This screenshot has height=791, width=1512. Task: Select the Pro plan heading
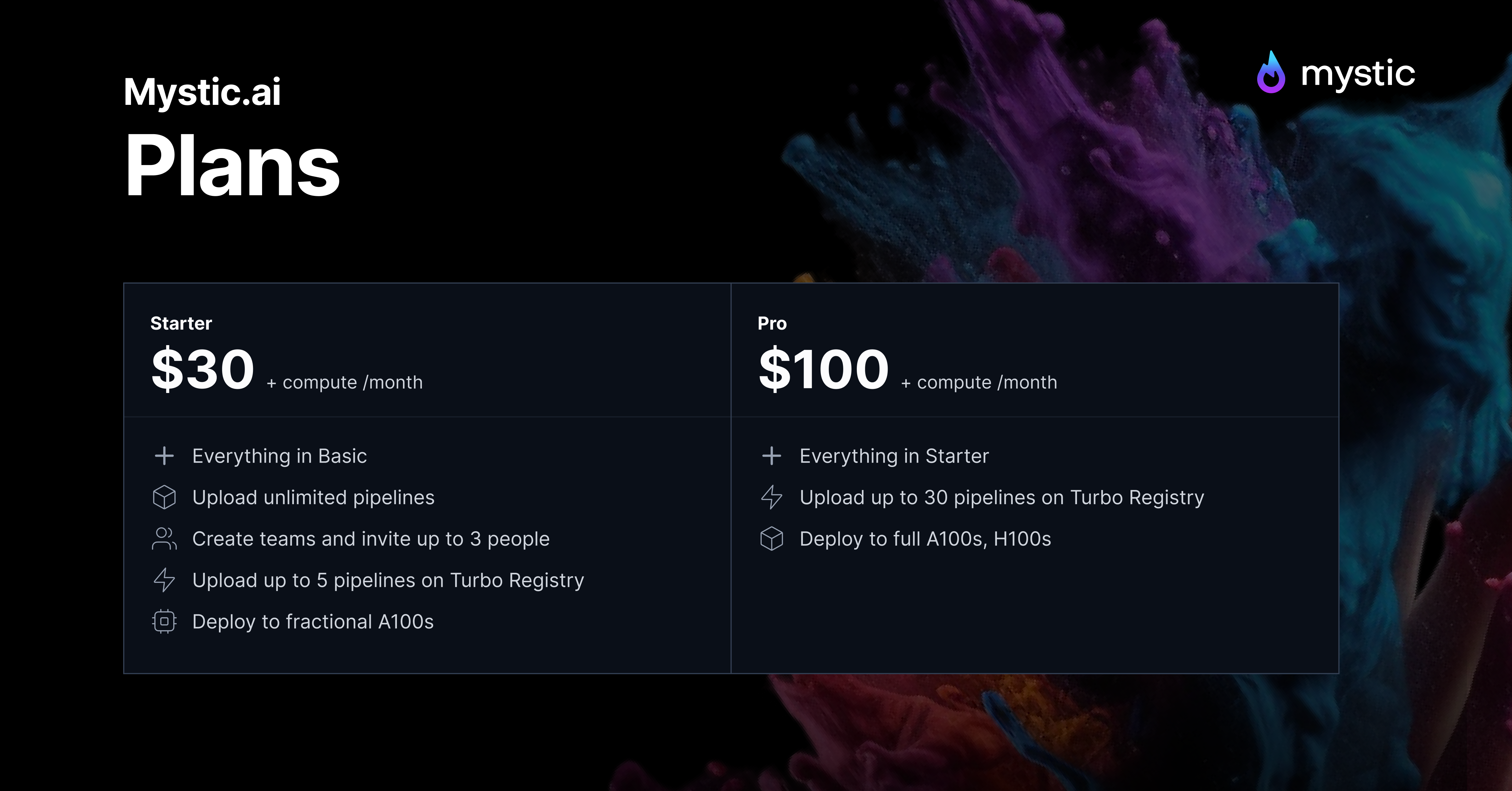[772, 323]
